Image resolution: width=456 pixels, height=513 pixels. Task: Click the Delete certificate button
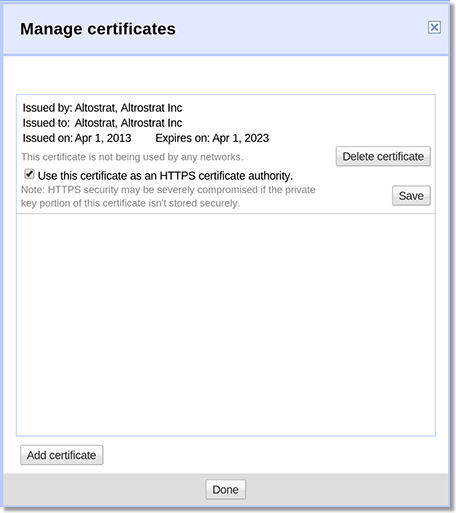(x=383, y=156)
